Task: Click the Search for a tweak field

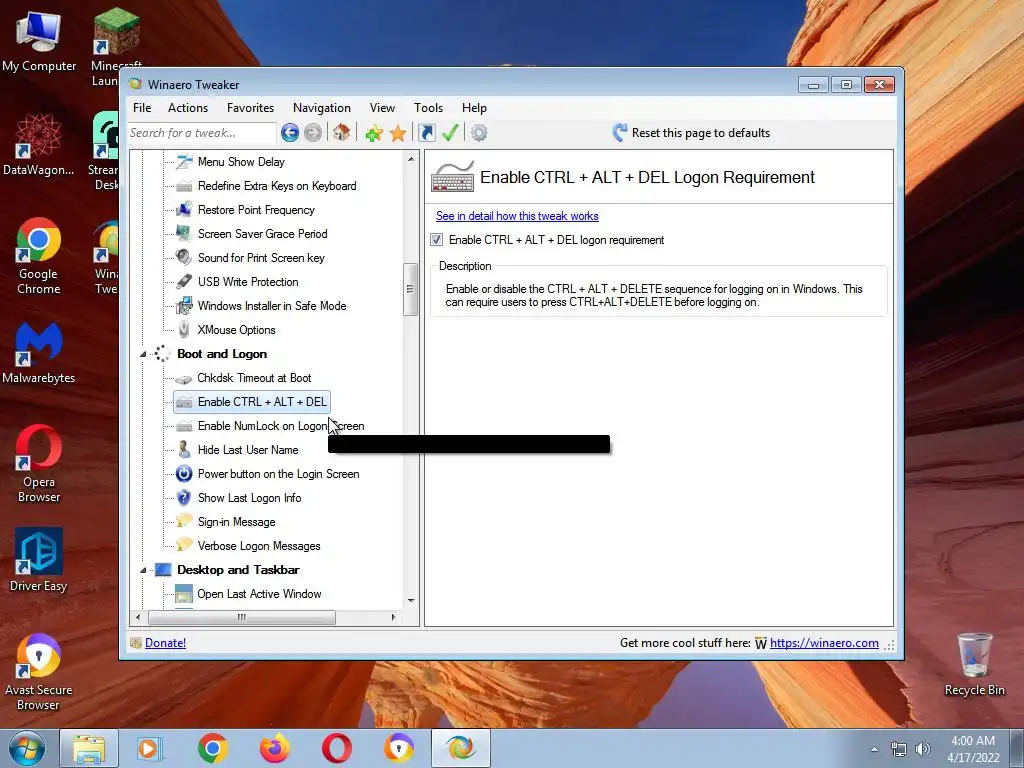Action: click(201, 133)
